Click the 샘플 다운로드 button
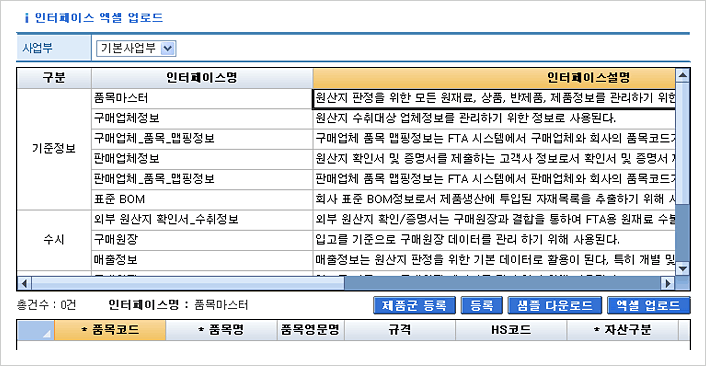This screenshot has height=366, width=706. click(x=555, y=305)
